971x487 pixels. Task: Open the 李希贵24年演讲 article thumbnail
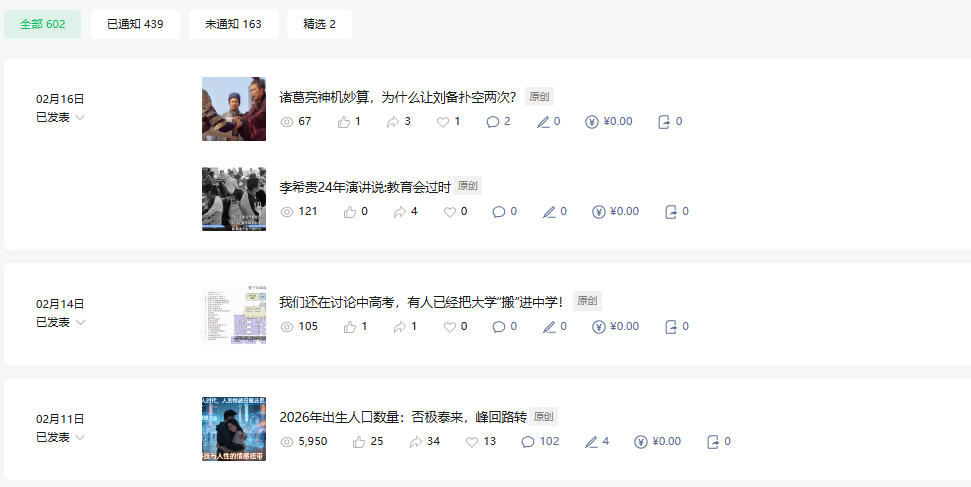point(234,199)
